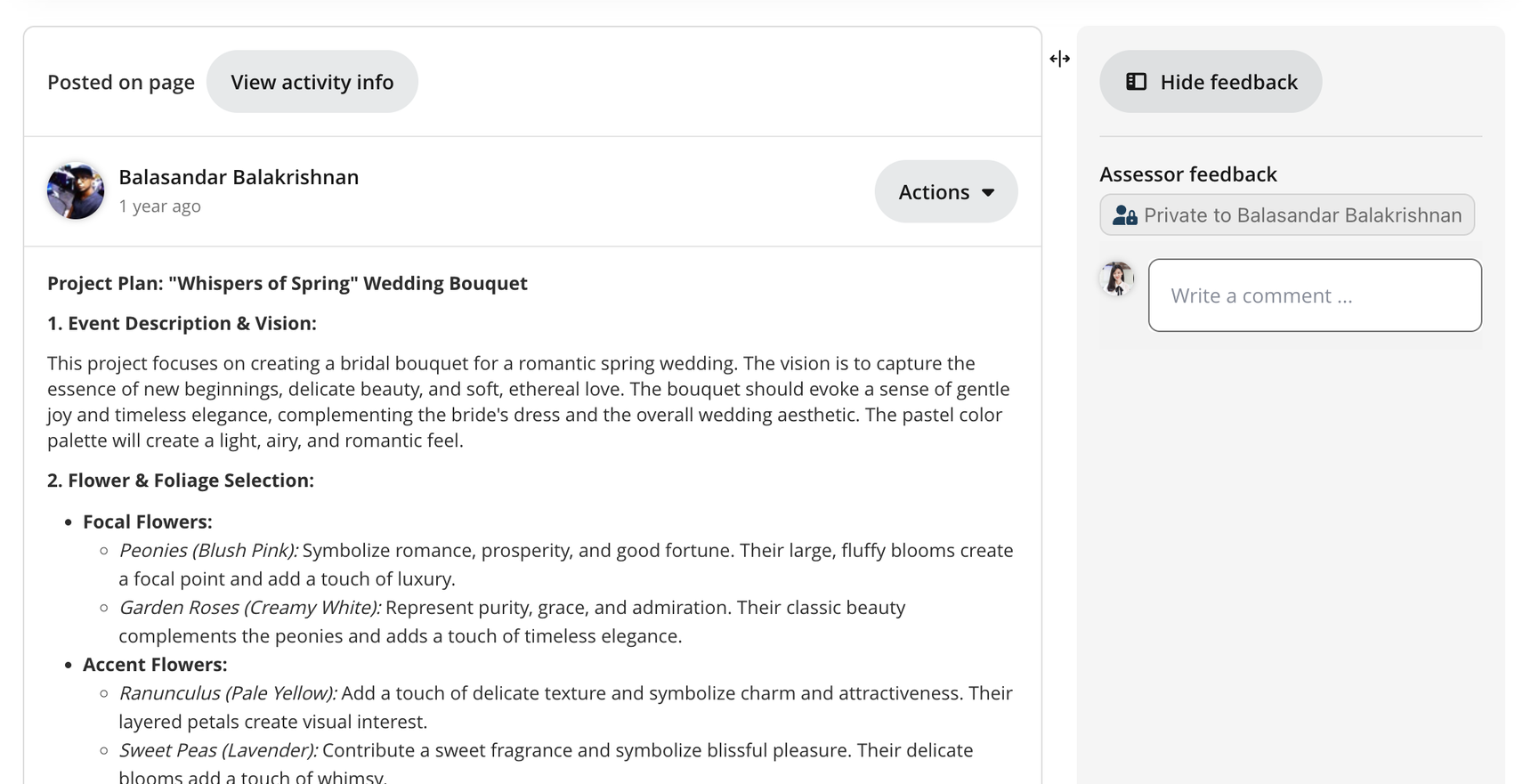Screen dimensions: 1531x784
Task: Click the View activity info button
Action: tap(312, 82)
